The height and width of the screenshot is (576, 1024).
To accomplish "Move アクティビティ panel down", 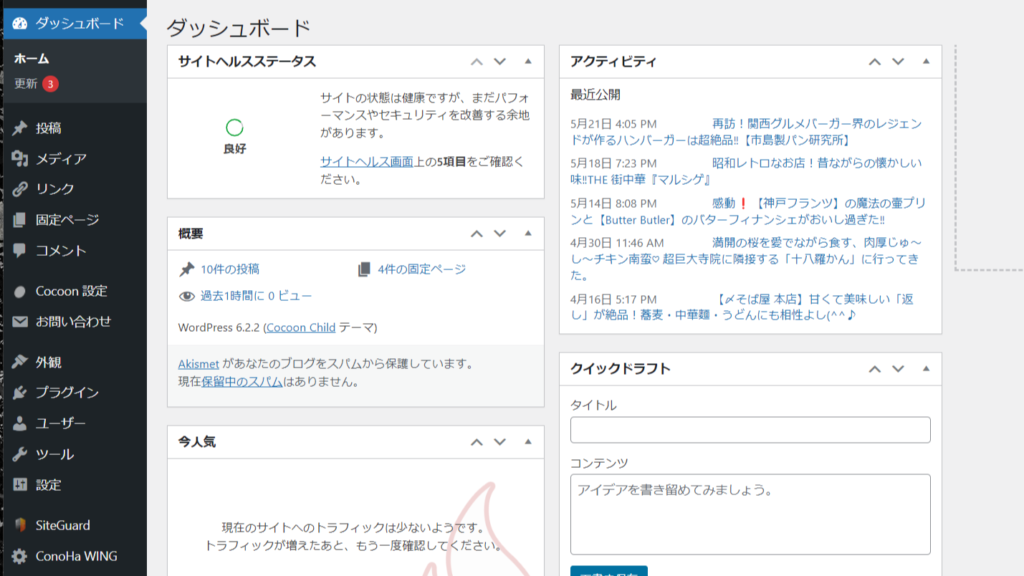I will (898, 62).
